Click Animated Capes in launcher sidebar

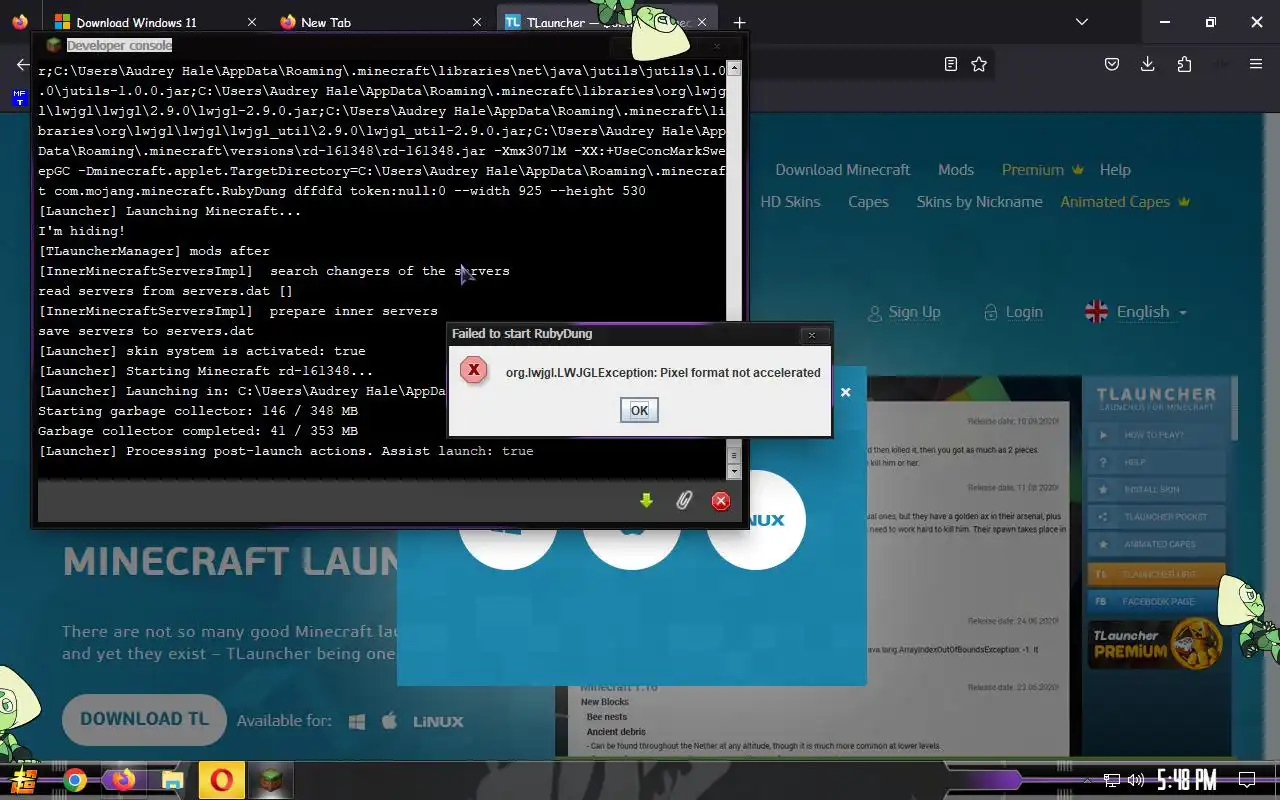click(x=1156, y=544)
